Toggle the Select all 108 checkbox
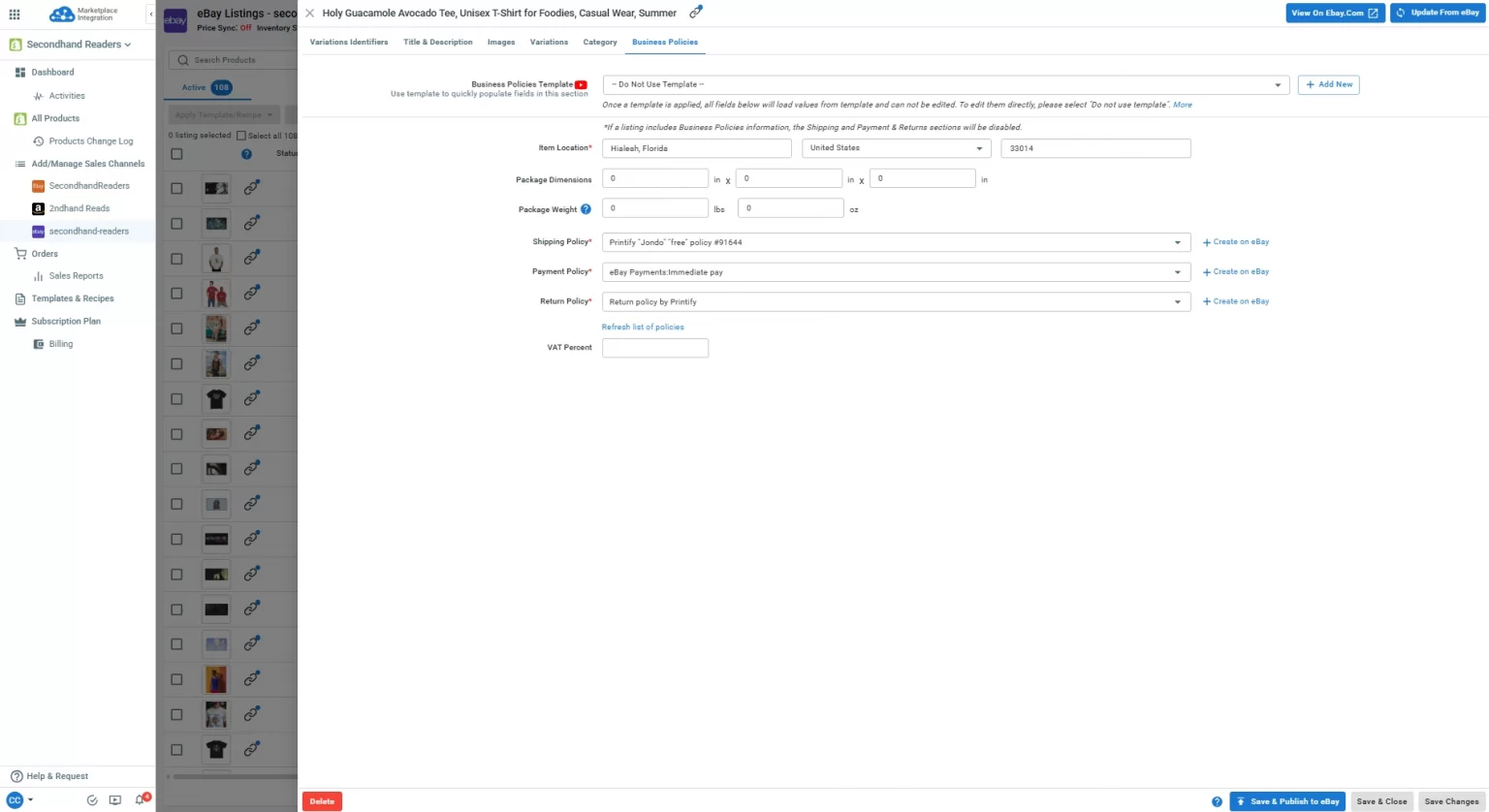Image resolution: width=1489 pixels, height=812 pixels. pos(241,136)
